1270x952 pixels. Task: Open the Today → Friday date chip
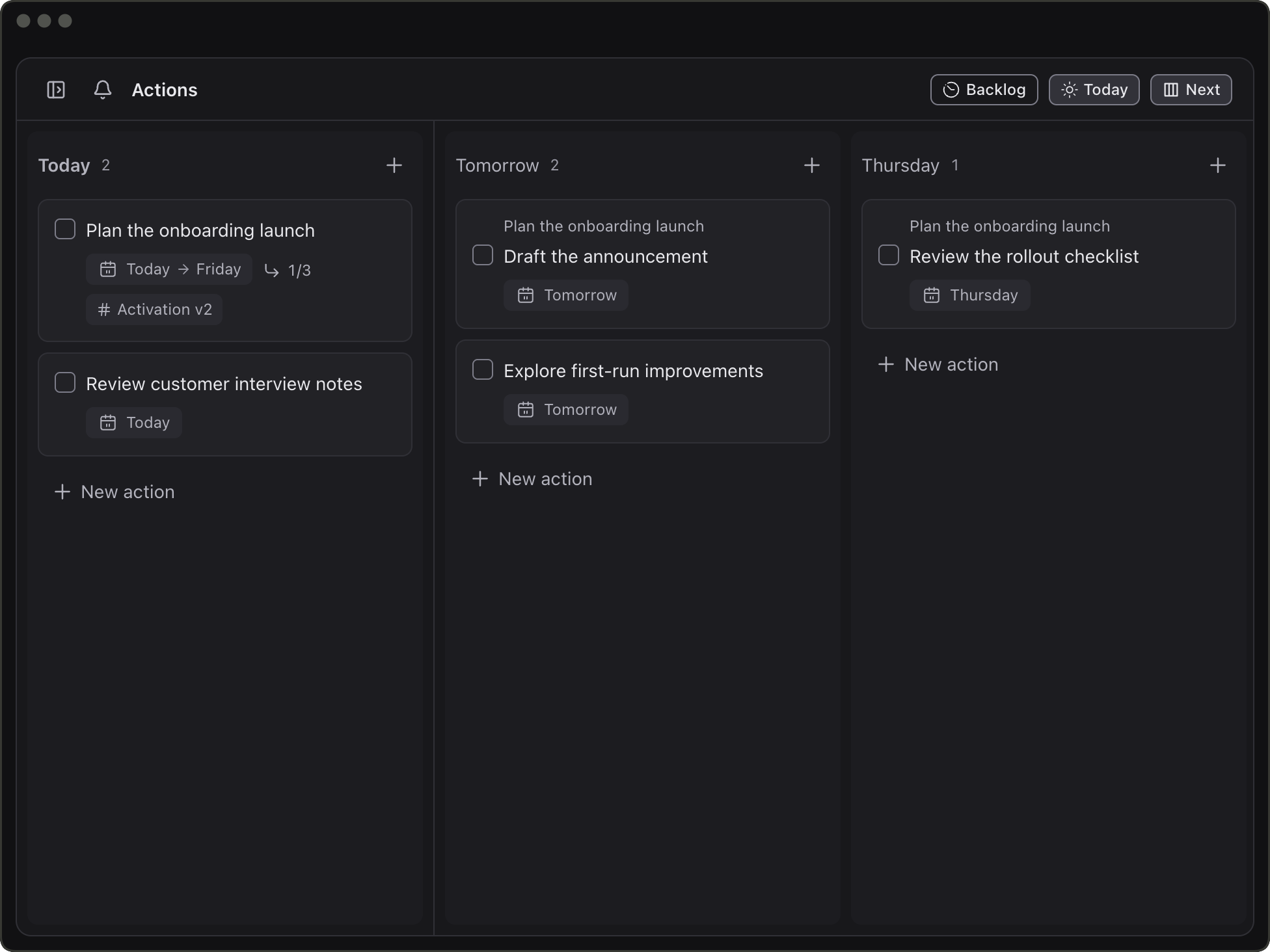coord(169,269)
